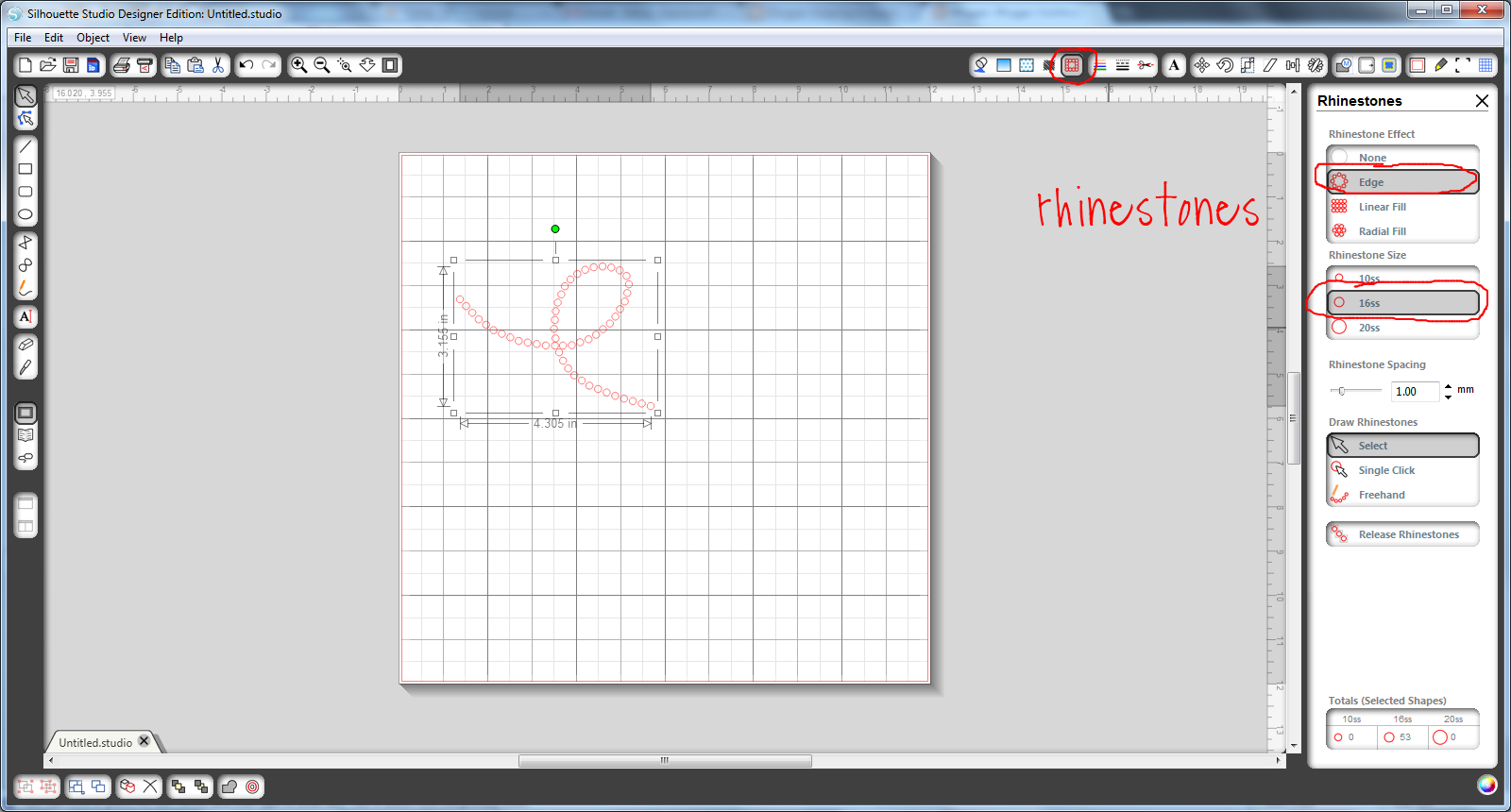The height and width of the screenshot is (812, 1511).
Task: Close the Untitled.studio document tab
Action: pos(144,741)
